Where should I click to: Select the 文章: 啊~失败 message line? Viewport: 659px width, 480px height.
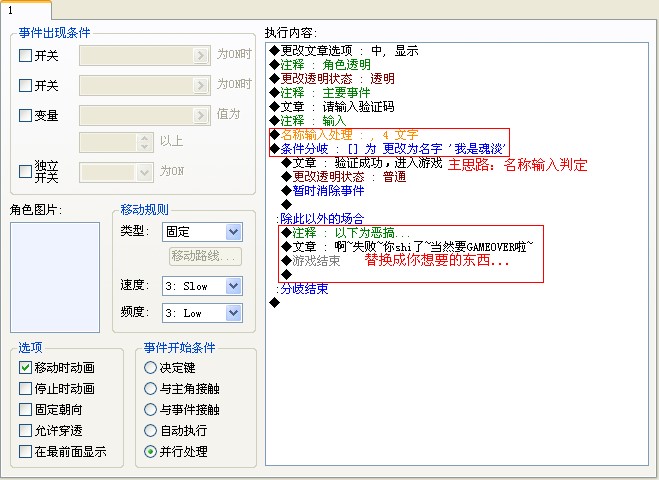click(x=407, y=246)
